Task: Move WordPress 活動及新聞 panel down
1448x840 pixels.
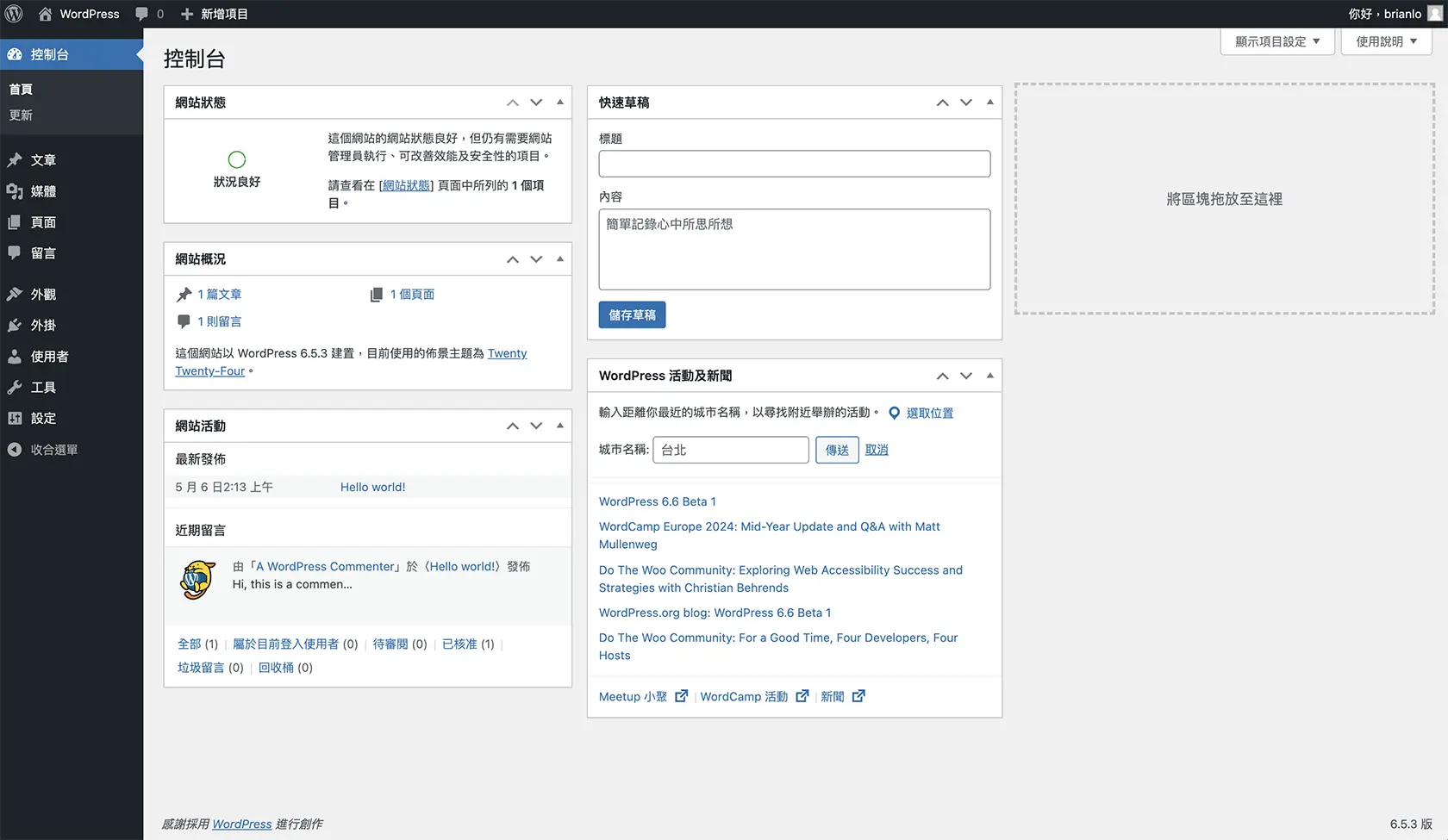Action: tap(966, 376)
